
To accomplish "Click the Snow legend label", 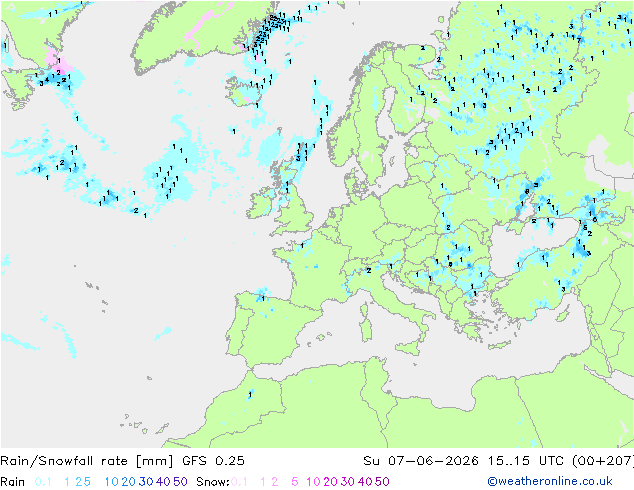I will coord(213,482).
